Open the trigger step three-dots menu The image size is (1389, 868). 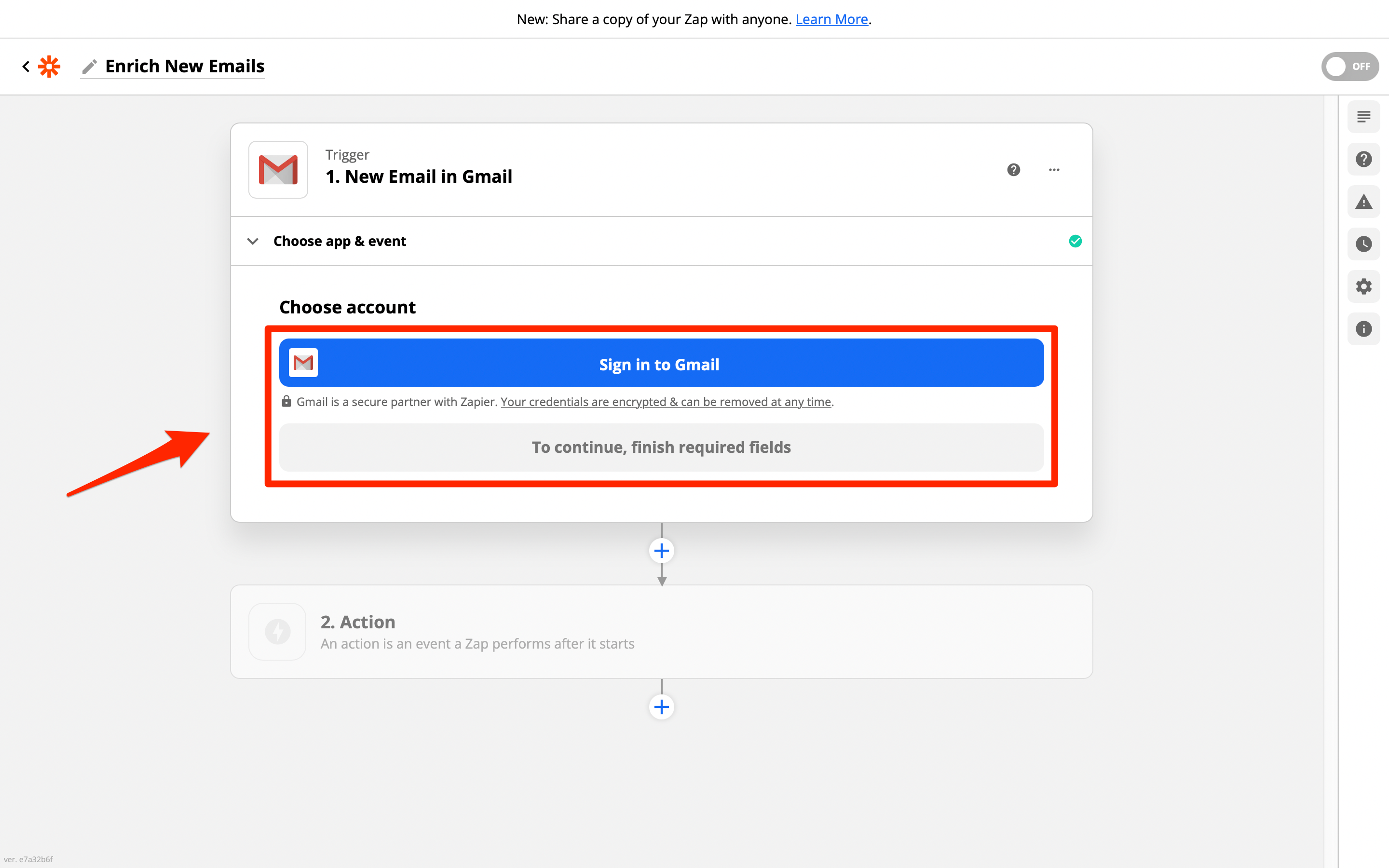(x=1054, y=170)
